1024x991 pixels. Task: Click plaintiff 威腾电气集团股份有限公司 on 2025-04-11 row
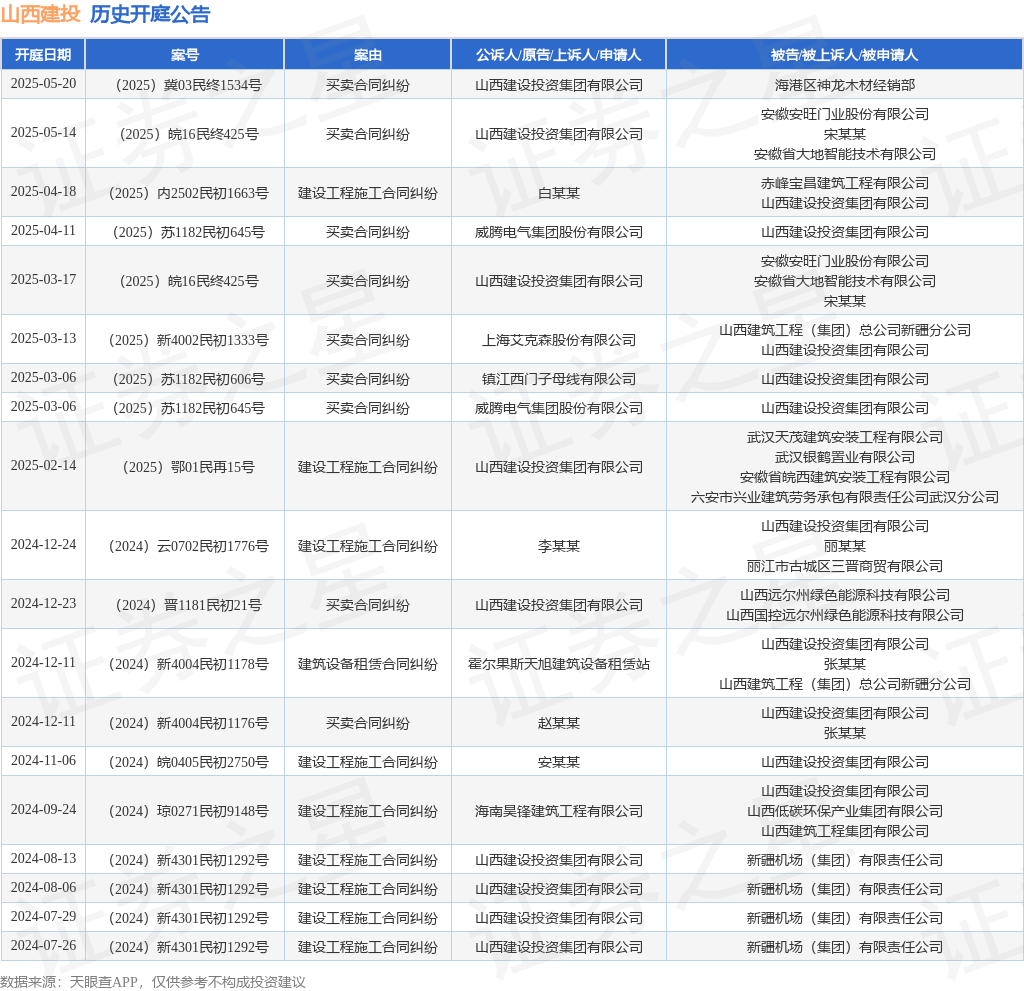click(558, 232)
